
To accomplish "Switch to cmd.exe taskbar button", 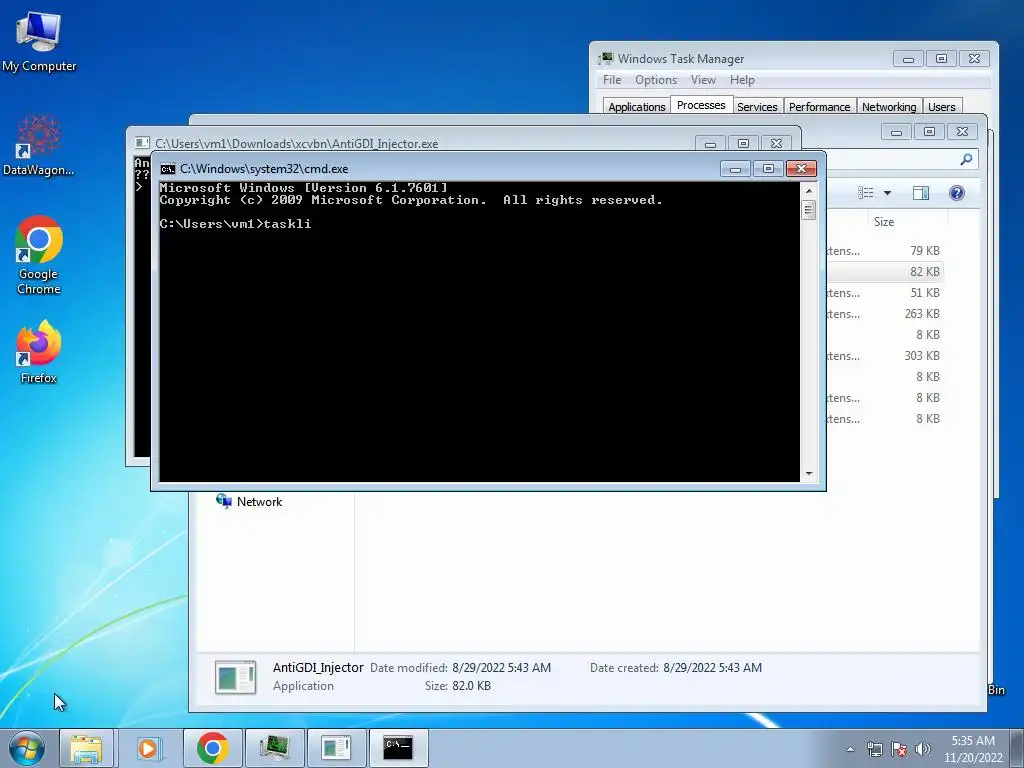I will click(398, 748).
